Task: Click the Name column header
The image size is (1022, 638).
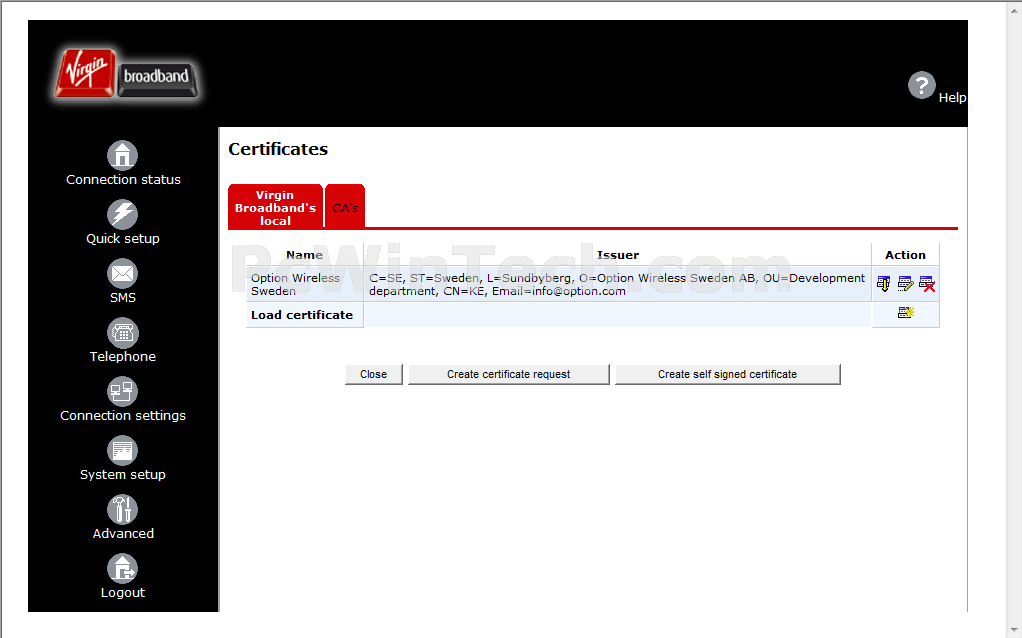Action: pyautogui.click(x=304, y=255)
